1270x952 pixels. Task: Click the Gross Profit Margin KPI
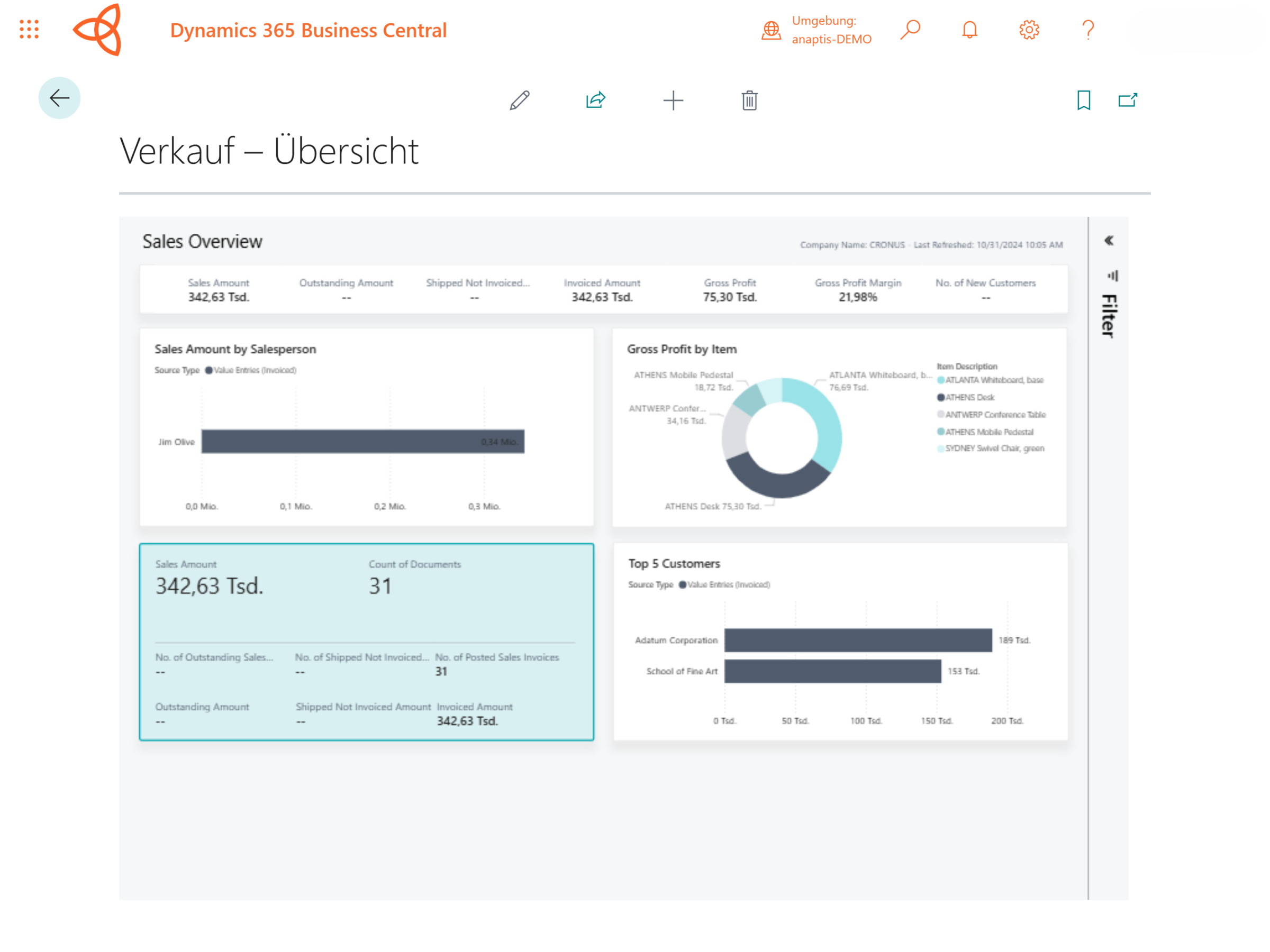(858, 290)
